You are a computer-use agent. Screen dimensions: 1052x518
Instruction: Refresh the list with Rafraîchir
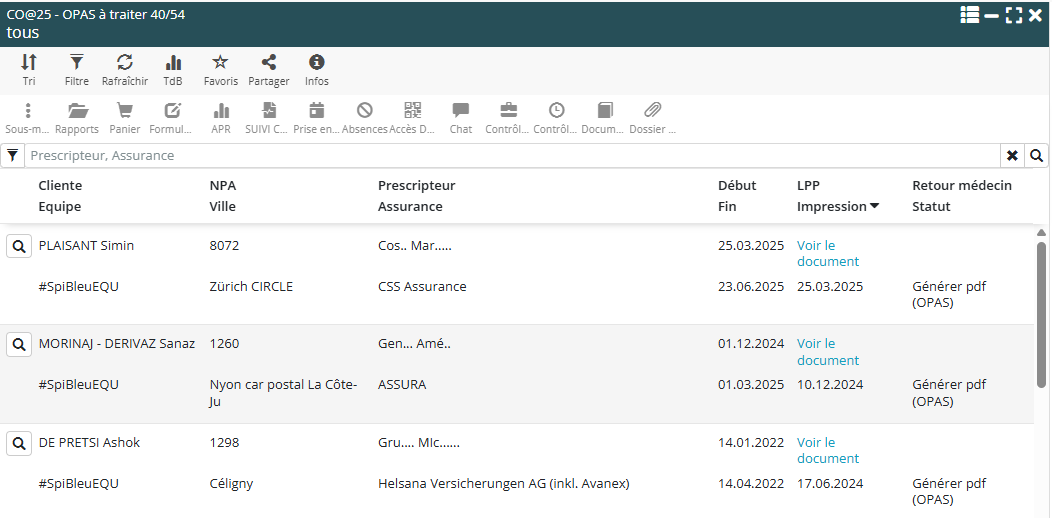[x=125, y=63]
